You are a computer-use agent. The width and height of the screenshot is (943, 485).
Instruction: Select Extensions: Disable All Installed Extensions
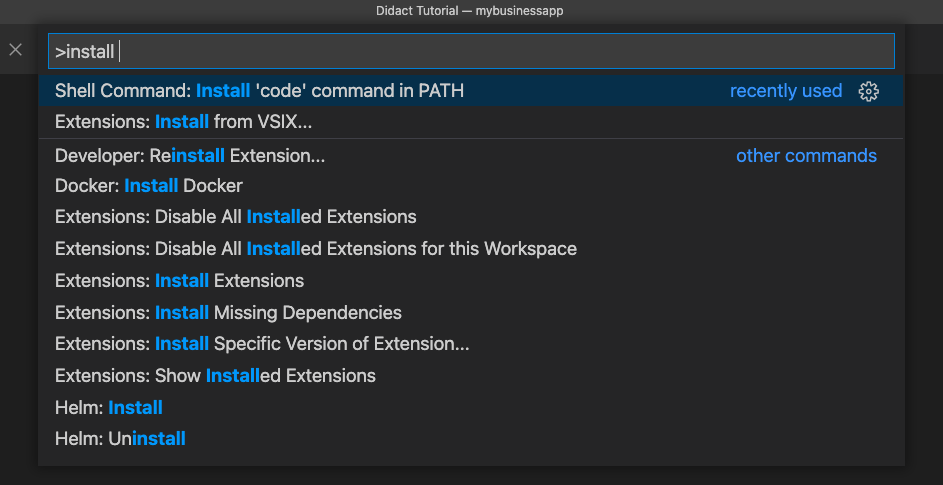471,217
